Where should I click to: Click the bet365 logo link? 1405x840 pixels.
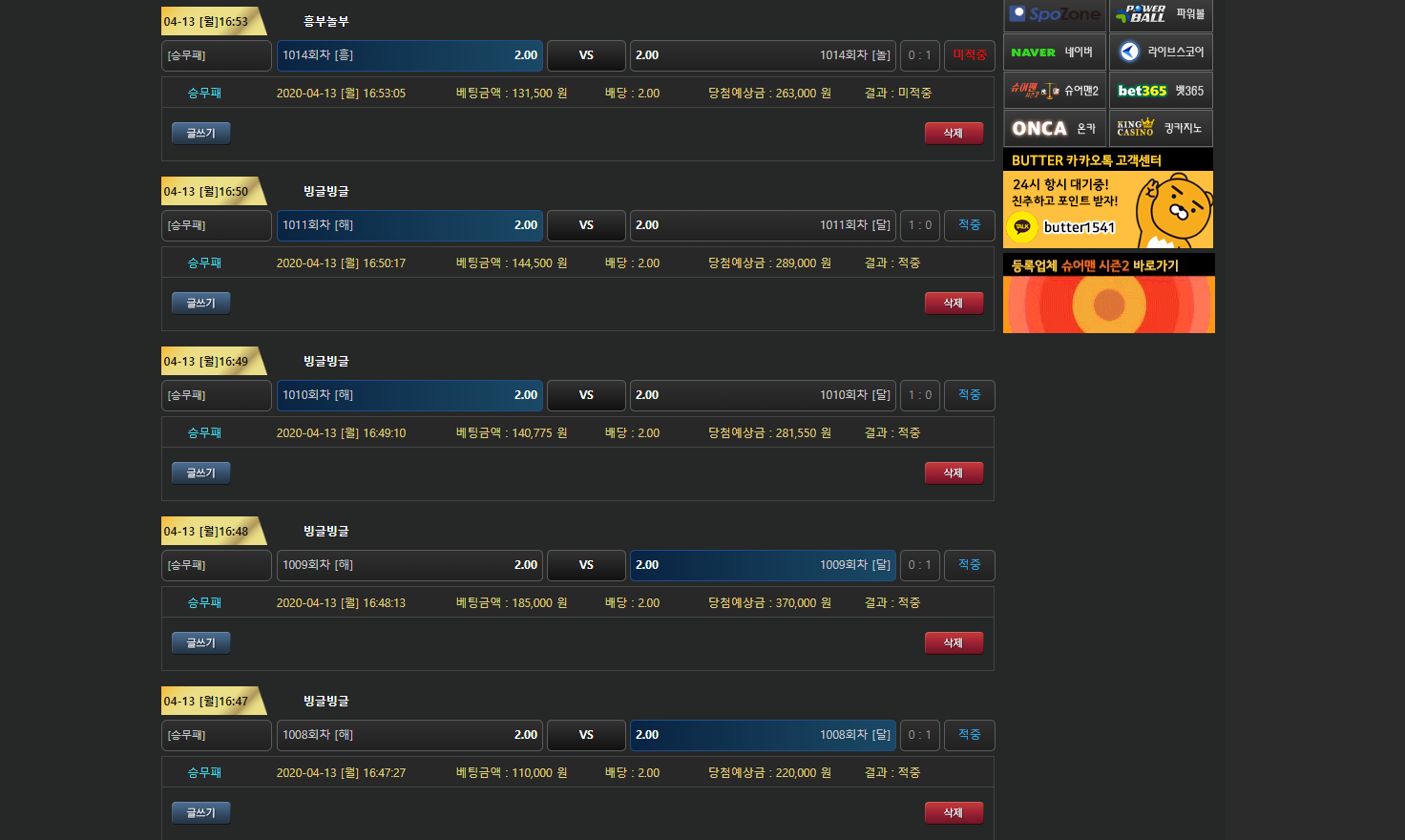[x=1161, y=91]
